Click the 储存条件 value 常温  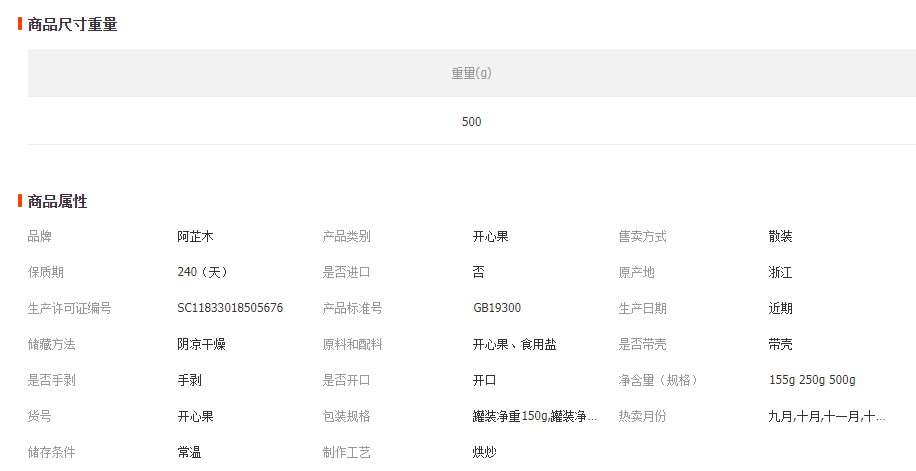tap(189, 452)
